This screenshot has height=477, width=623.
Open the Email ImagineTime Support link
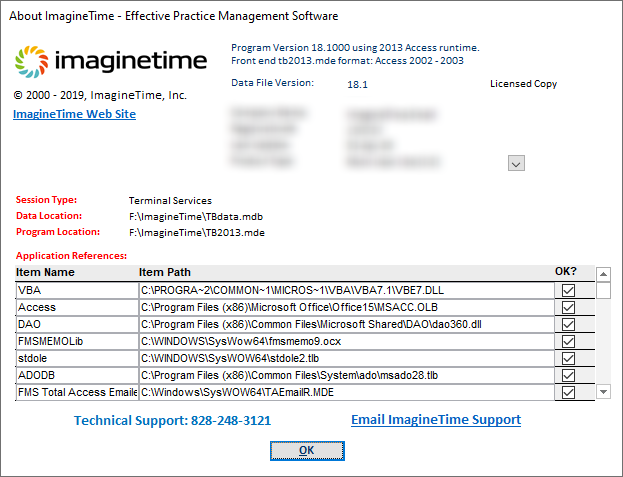(436, 419)
